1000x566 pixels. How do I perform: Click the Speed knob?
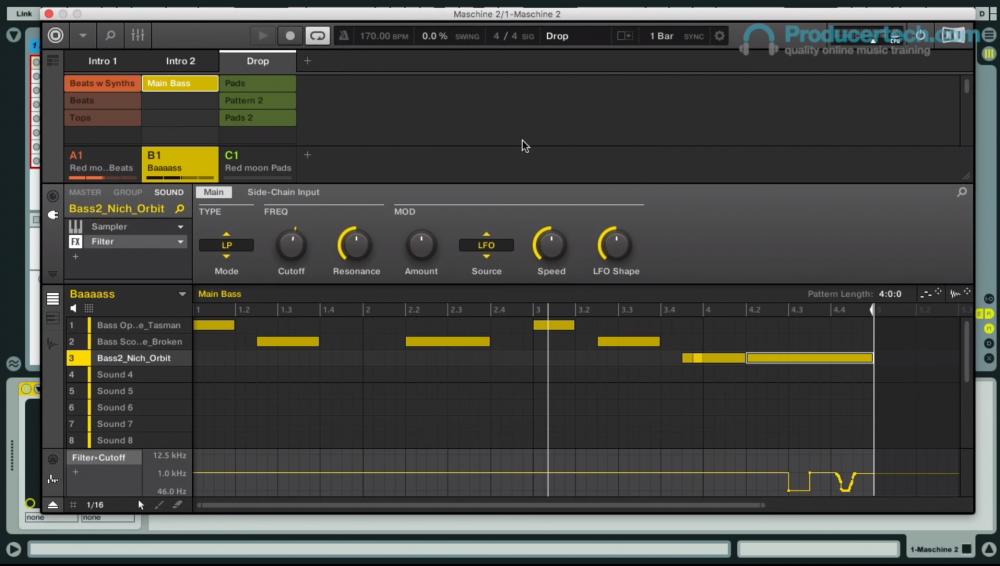(x=551, y=244)
